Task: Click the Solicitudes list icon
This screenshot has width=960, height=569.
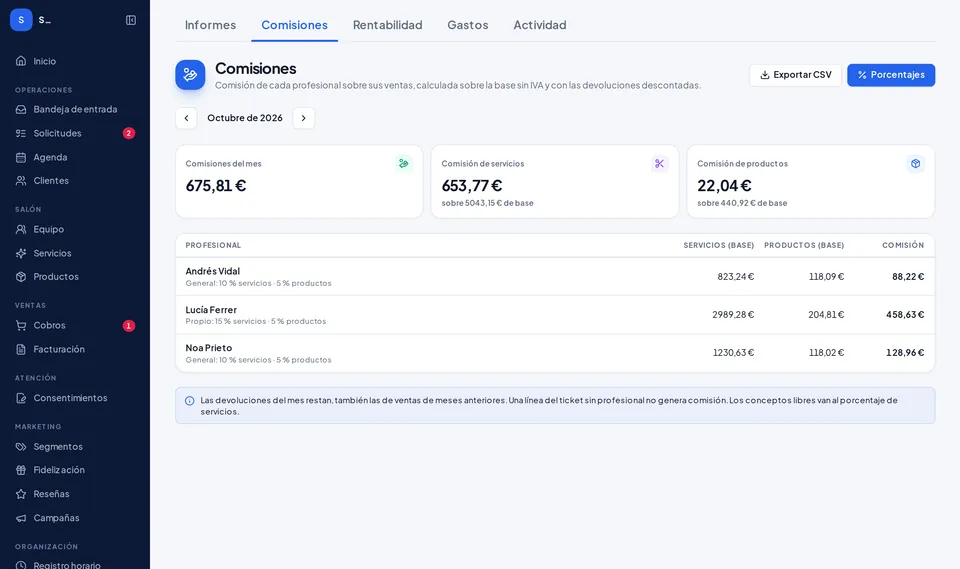Action: (21, 133)
